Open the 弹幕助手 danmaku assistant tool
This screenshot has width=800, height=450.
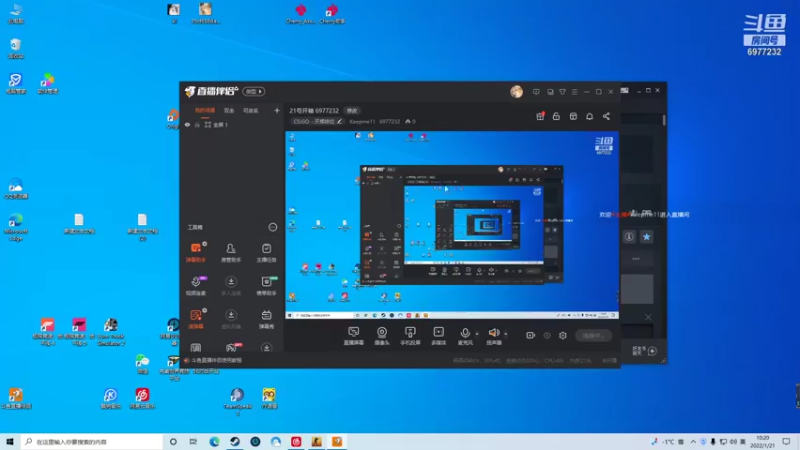(x=196, y=253)
